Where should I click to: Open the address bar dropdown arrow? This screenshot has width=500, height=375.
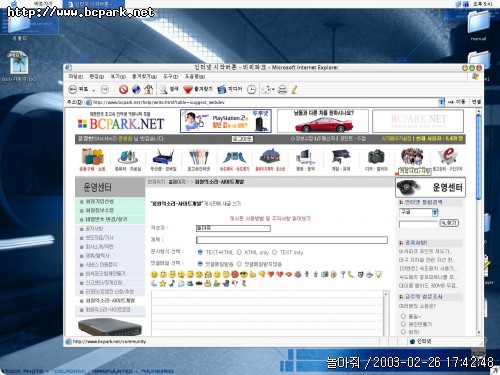pyautogui.click(x=442, y=102)
